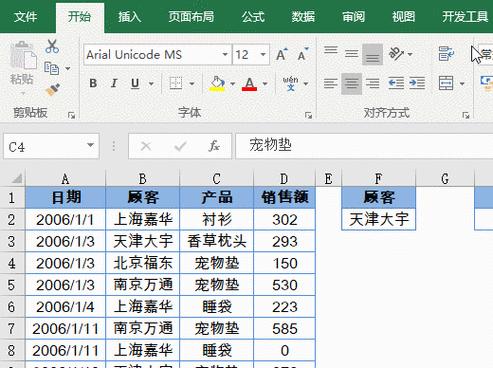Click the Paste clipboard icon

click(x=23, y=55)
